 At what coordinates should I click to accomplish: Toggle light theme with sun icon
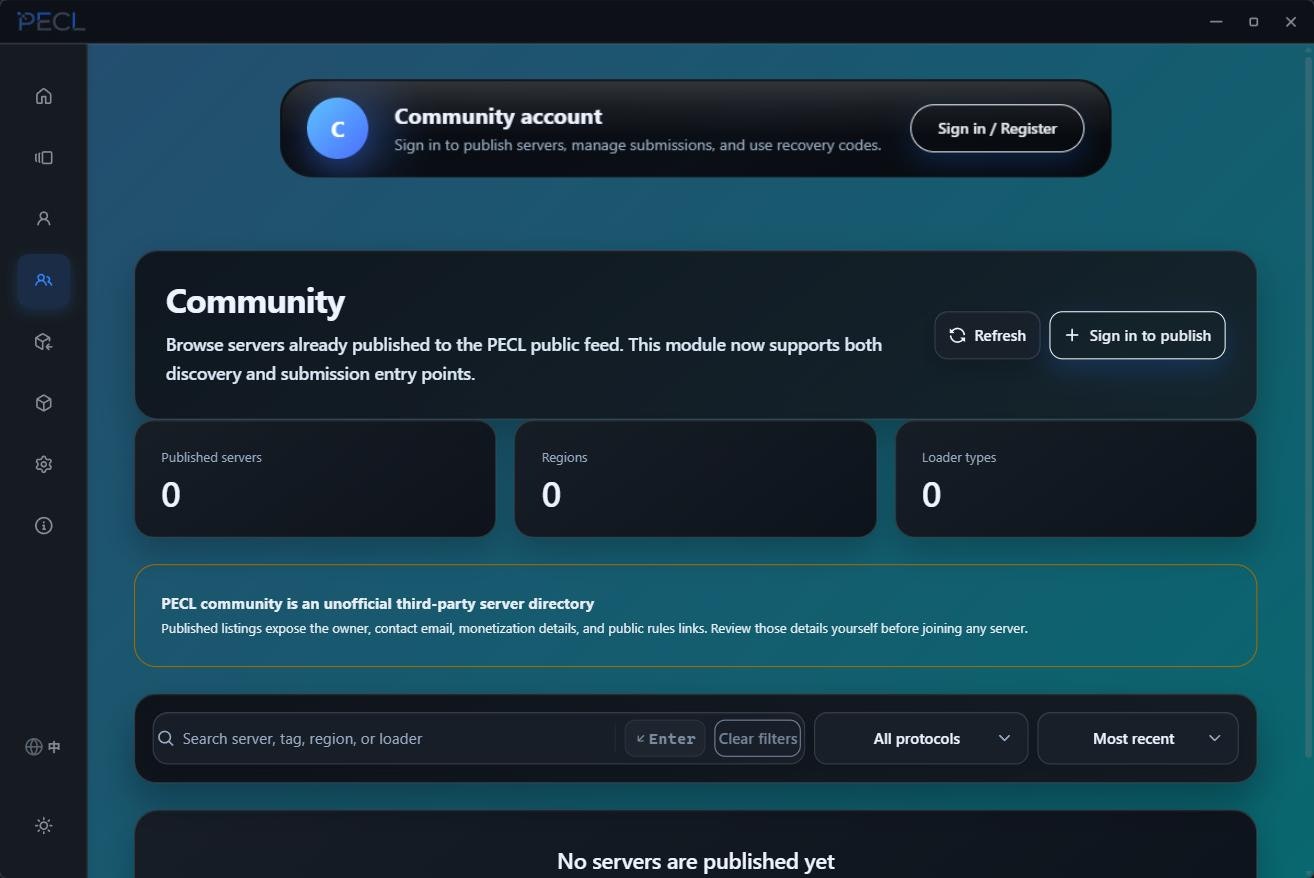(x=43, y=825)
